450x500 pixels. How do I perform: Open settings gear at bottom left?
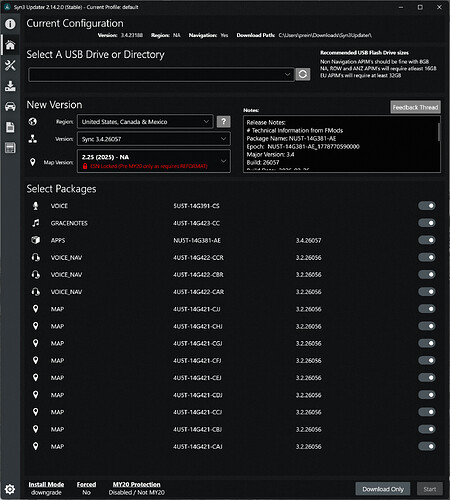click(x=10, y=489)
